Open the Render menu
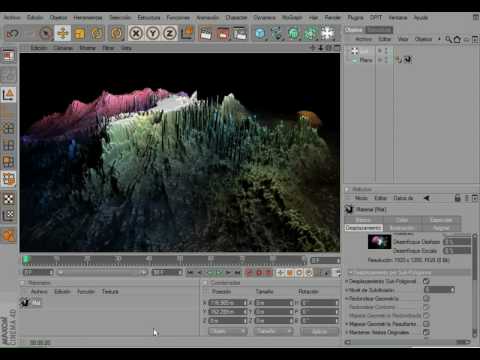This screenshot has width=480, height=360. point(333,18)
